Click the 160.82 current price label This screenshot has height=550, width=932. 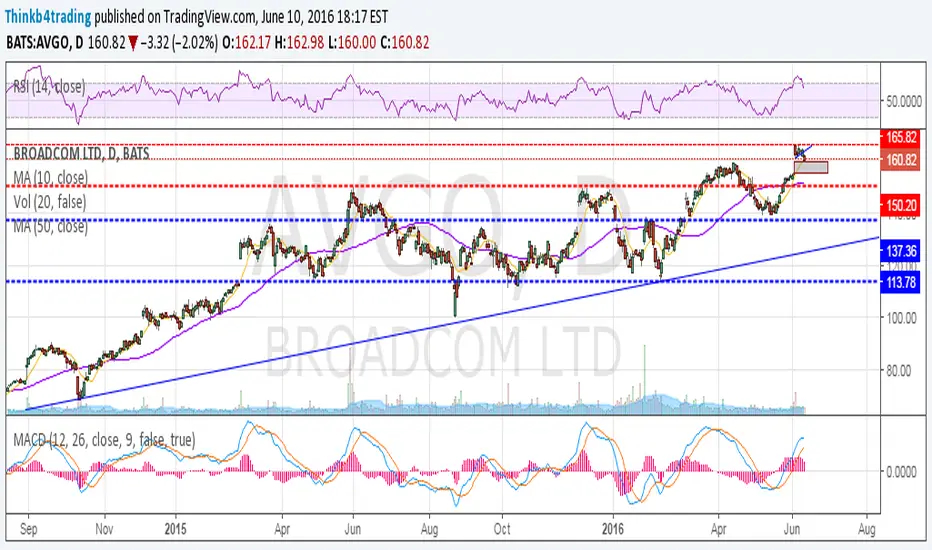pyautogui.click(x=900, y=160)
